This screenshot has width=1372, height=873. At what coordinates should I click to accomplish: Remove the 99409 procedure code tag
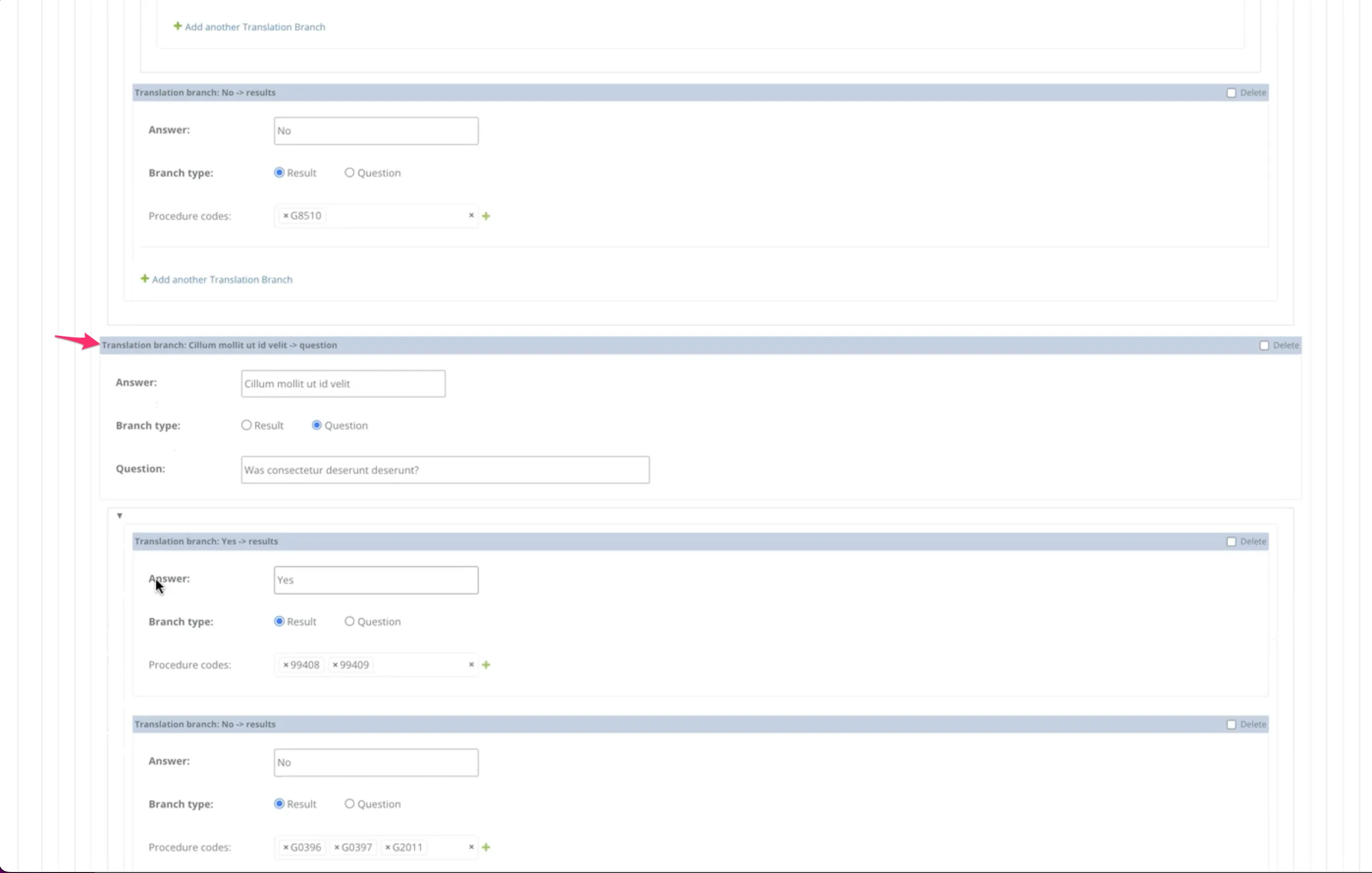tap(335, 665)
